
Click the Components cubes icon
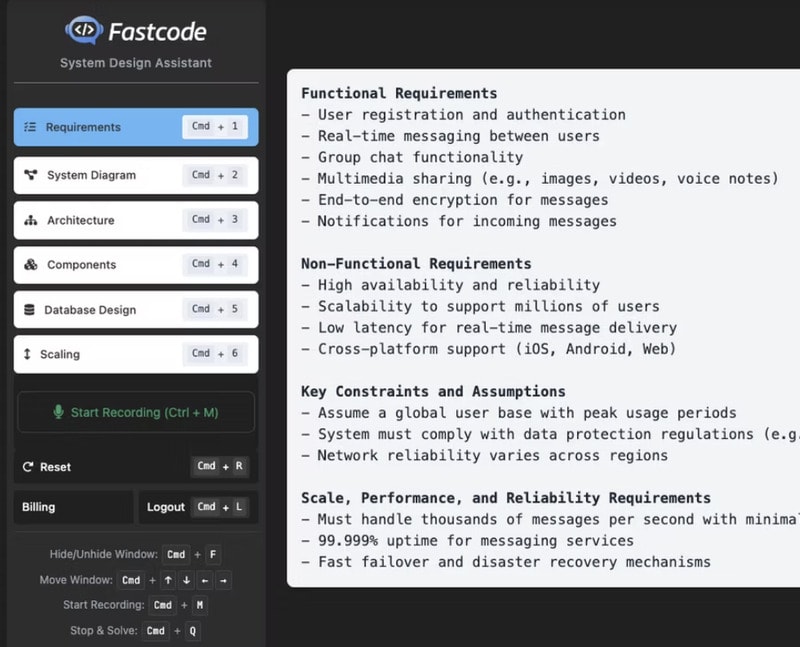point(30,265)
